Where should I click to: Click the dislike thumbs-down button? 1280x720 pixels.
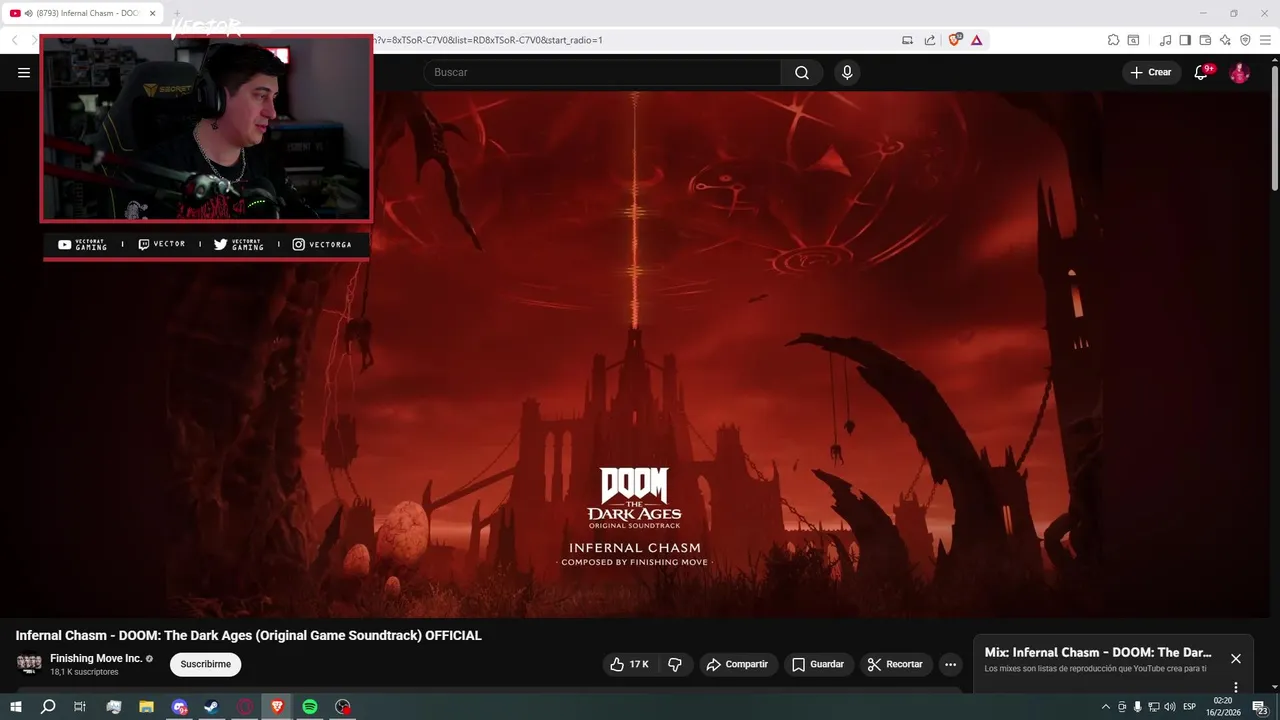point(675,664)
